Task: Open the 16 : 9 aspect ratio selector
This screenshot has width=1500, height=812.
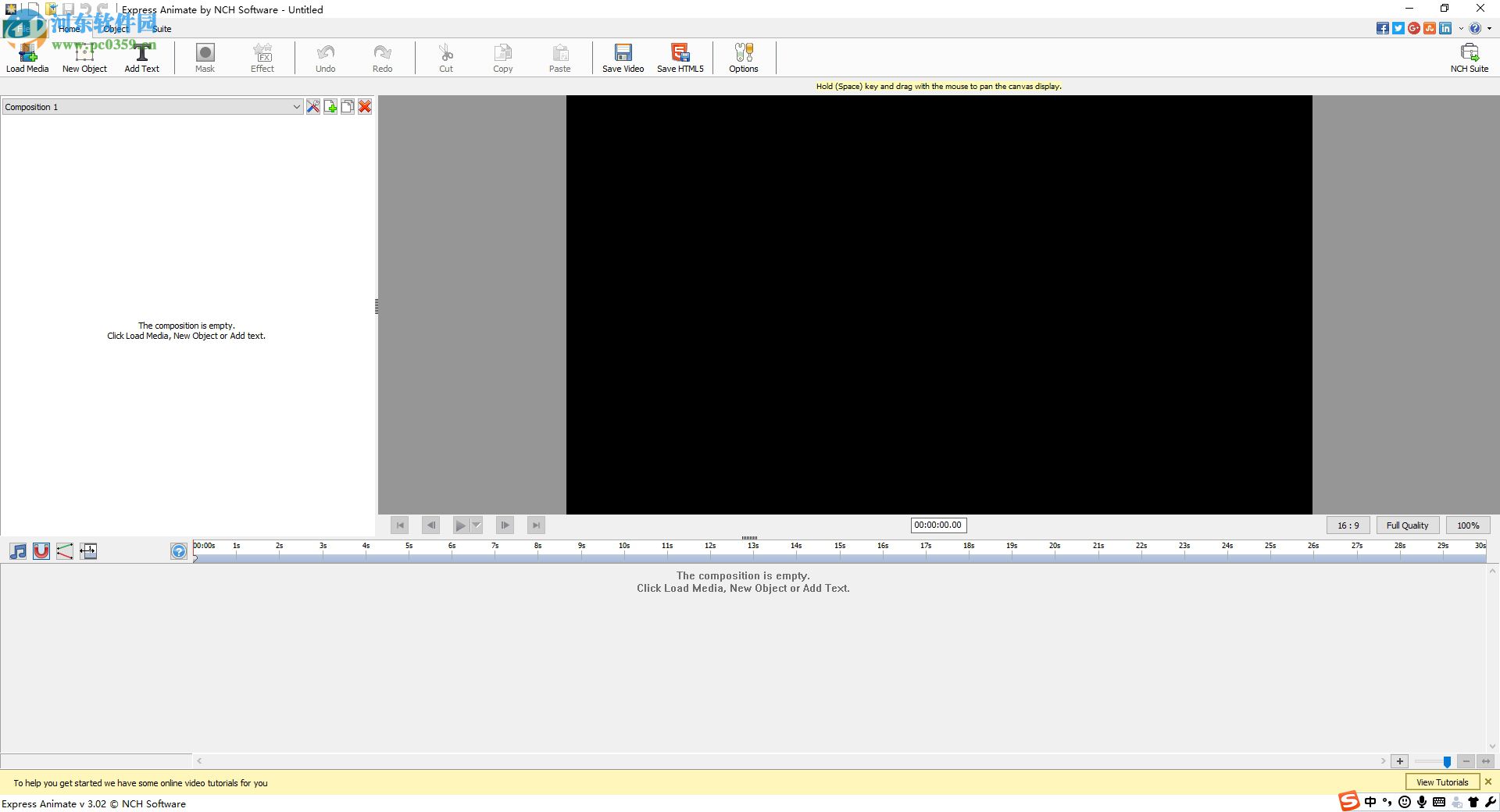Action: pos(1348,525)
